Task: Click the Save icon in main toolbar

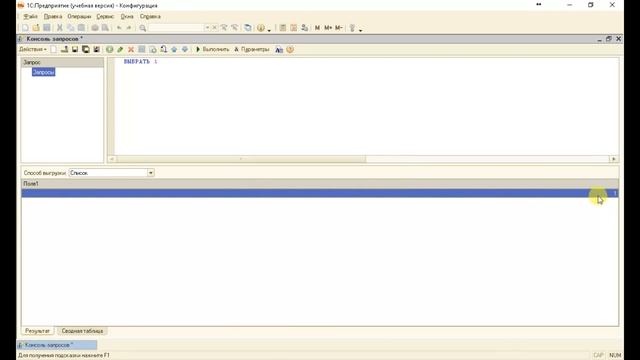Action: (x=47, y=28)
